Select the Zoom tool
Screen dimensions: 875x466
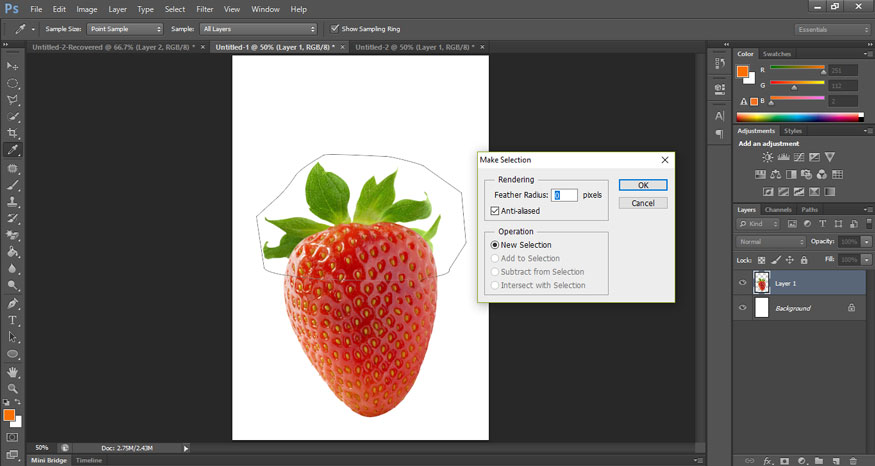coord(13,388)
